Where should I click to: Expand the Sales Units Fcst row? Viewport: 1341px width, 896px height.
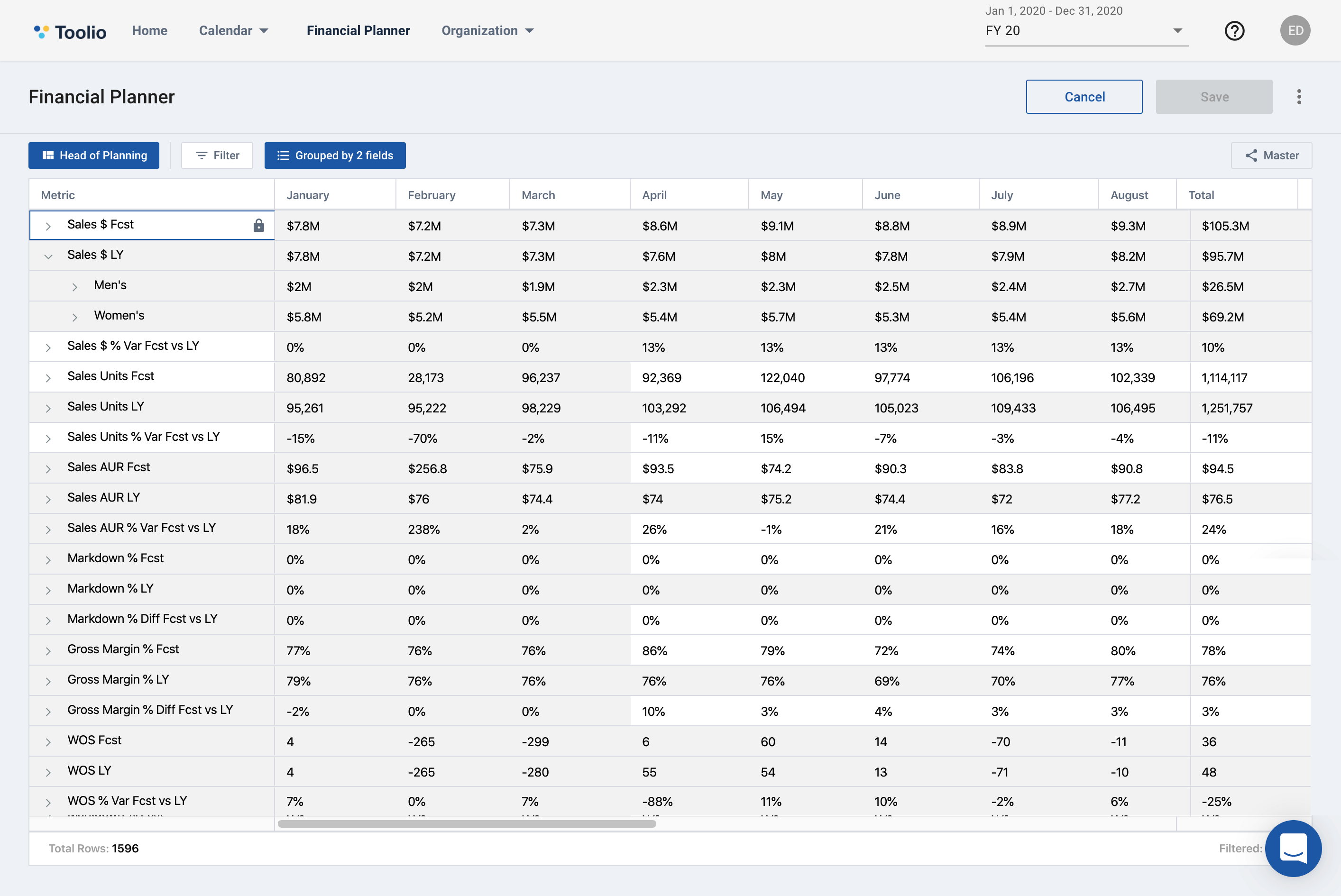tap(48, 377)
